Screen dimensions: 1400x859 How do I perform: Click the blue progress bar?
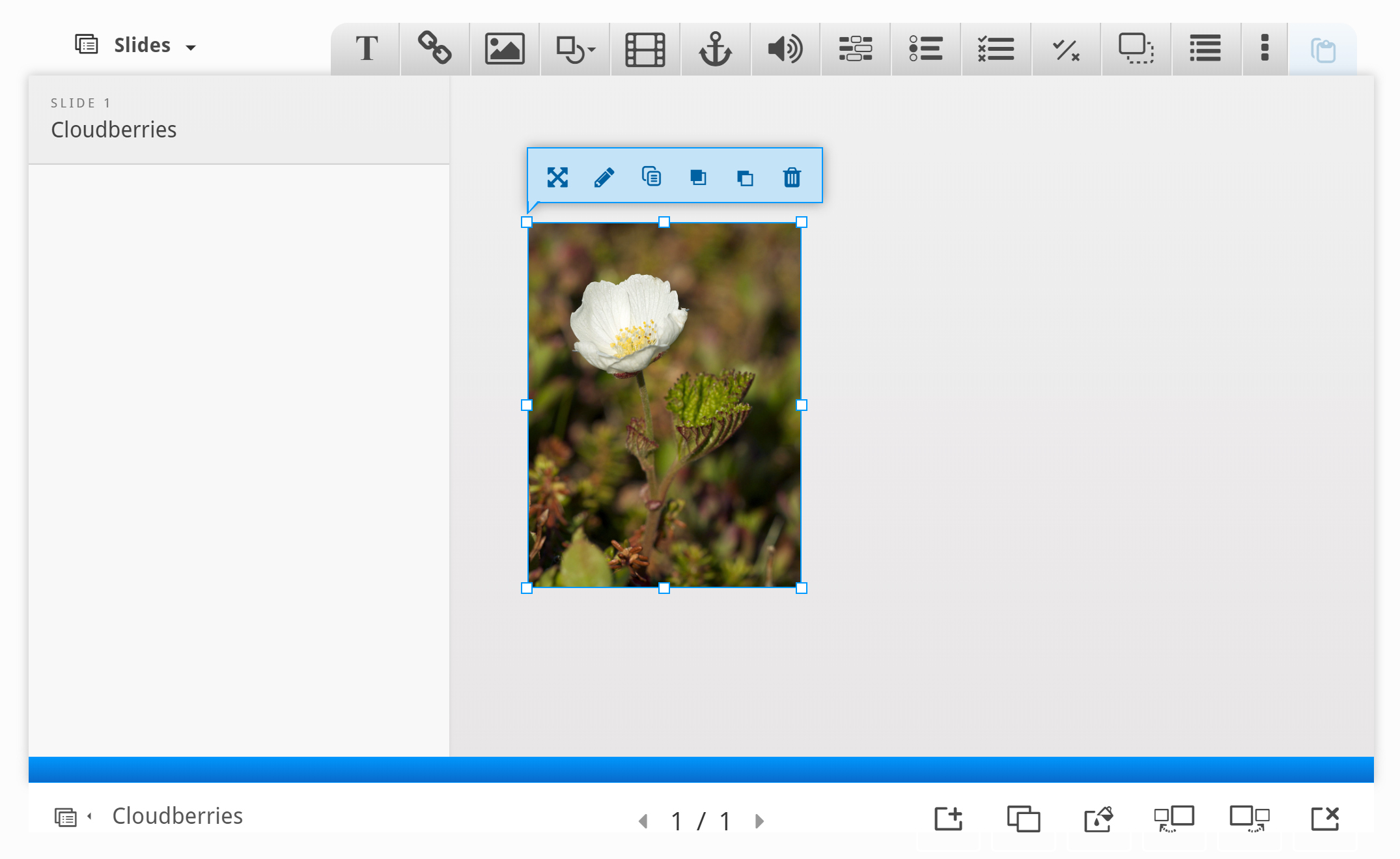[x=701, y=769]
